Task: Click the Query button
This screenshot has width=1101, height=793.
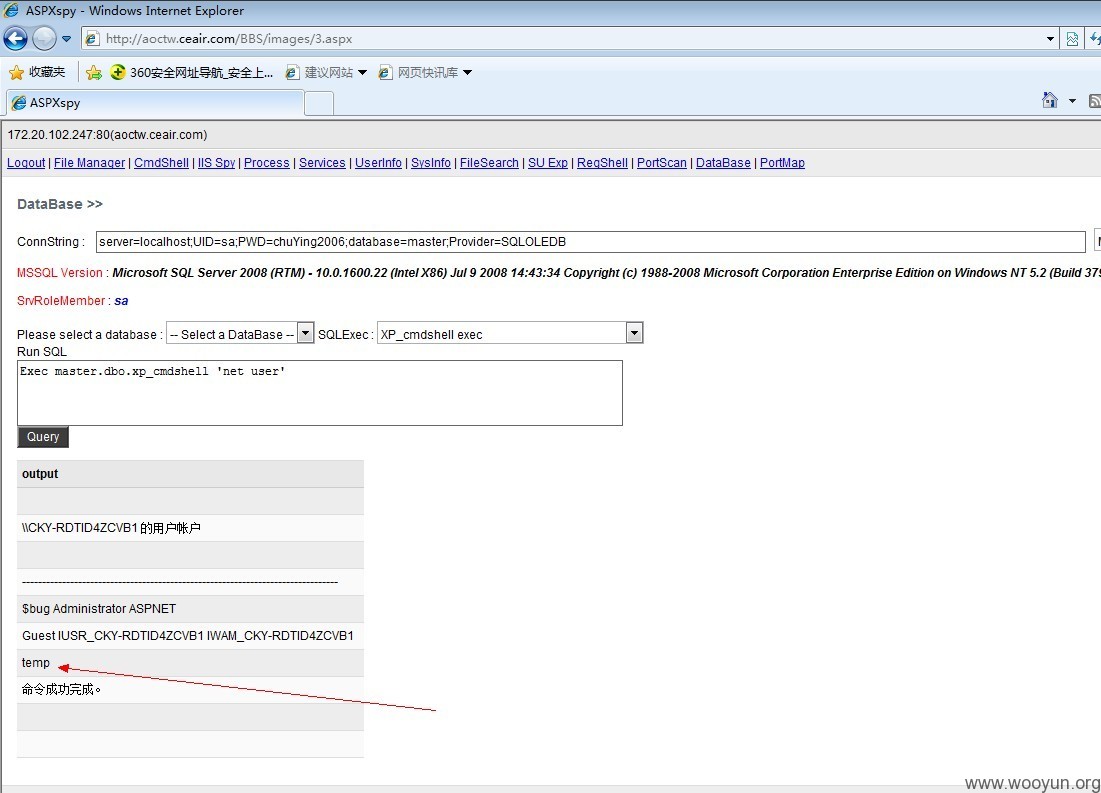Action: [x=43, y=437]
